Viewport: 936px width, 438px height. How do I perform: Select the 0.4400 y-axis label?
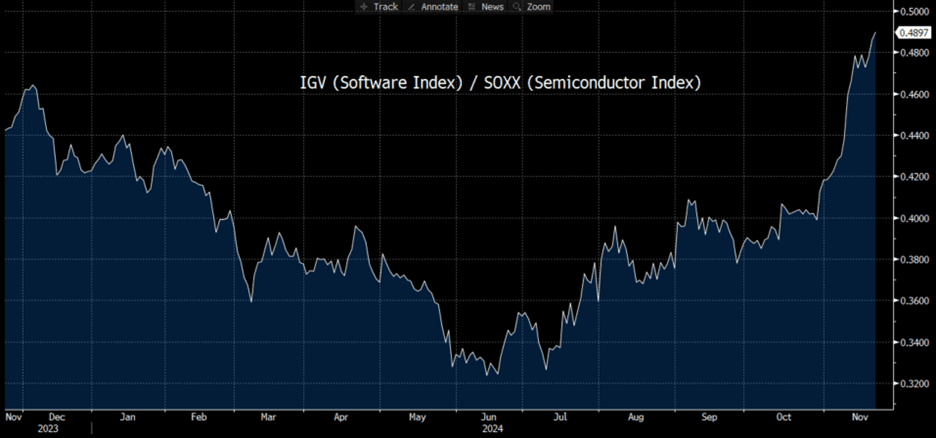[914, 135]
